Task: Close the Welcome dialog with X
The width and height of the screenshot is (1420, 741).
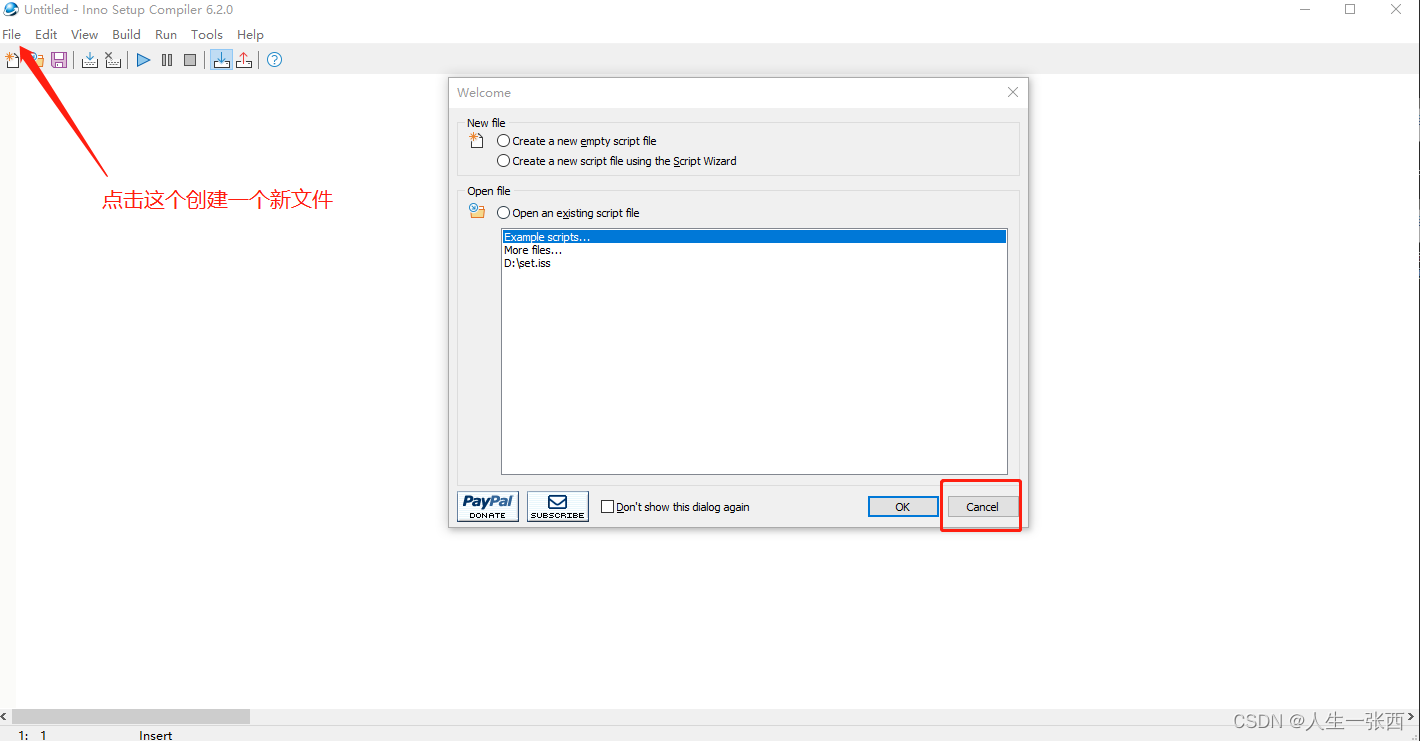Action: click(x=1013, y=92)
